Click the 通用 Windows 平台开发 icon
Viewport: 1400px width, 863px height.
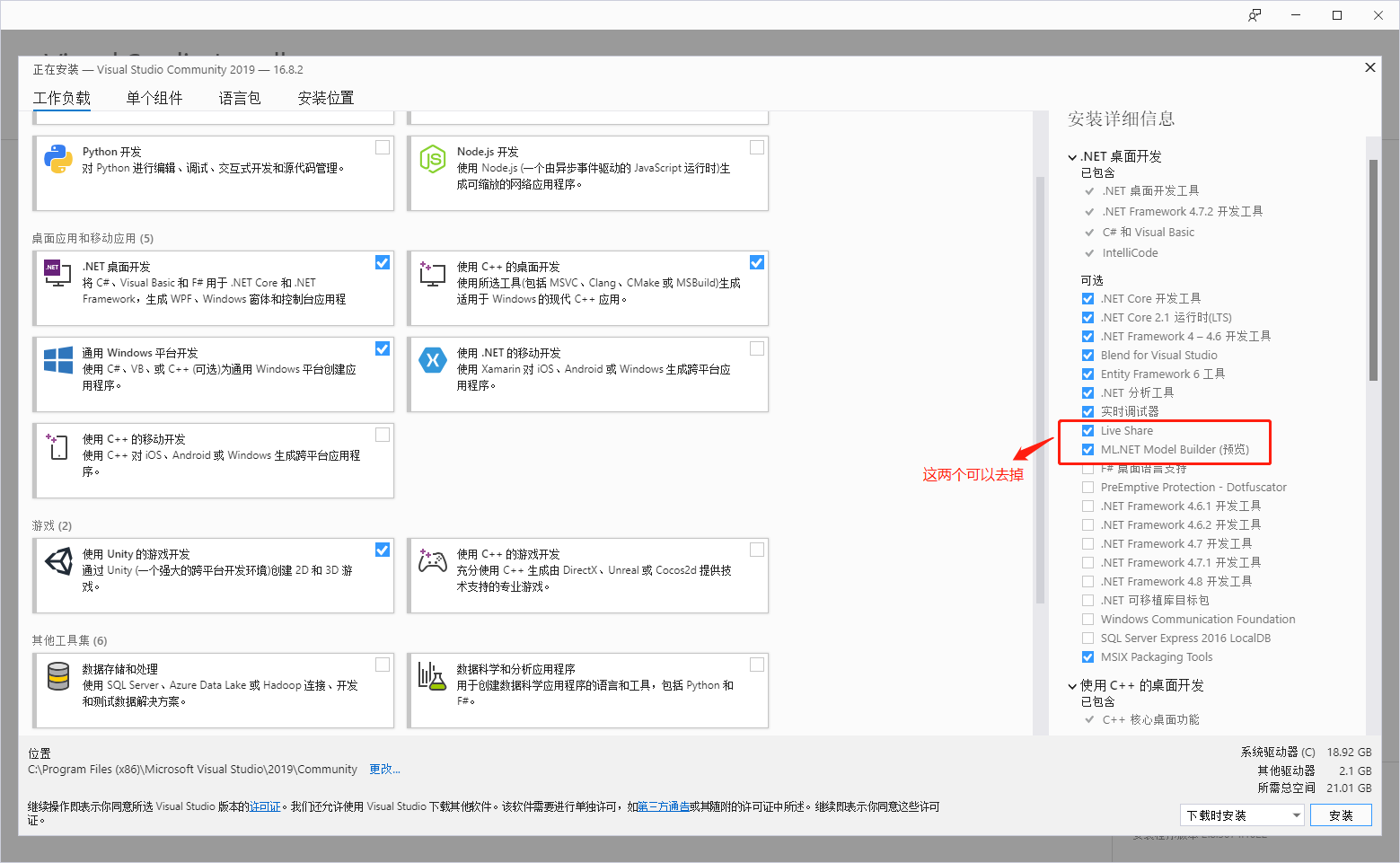pyautogui.click(x=57, y=361)
